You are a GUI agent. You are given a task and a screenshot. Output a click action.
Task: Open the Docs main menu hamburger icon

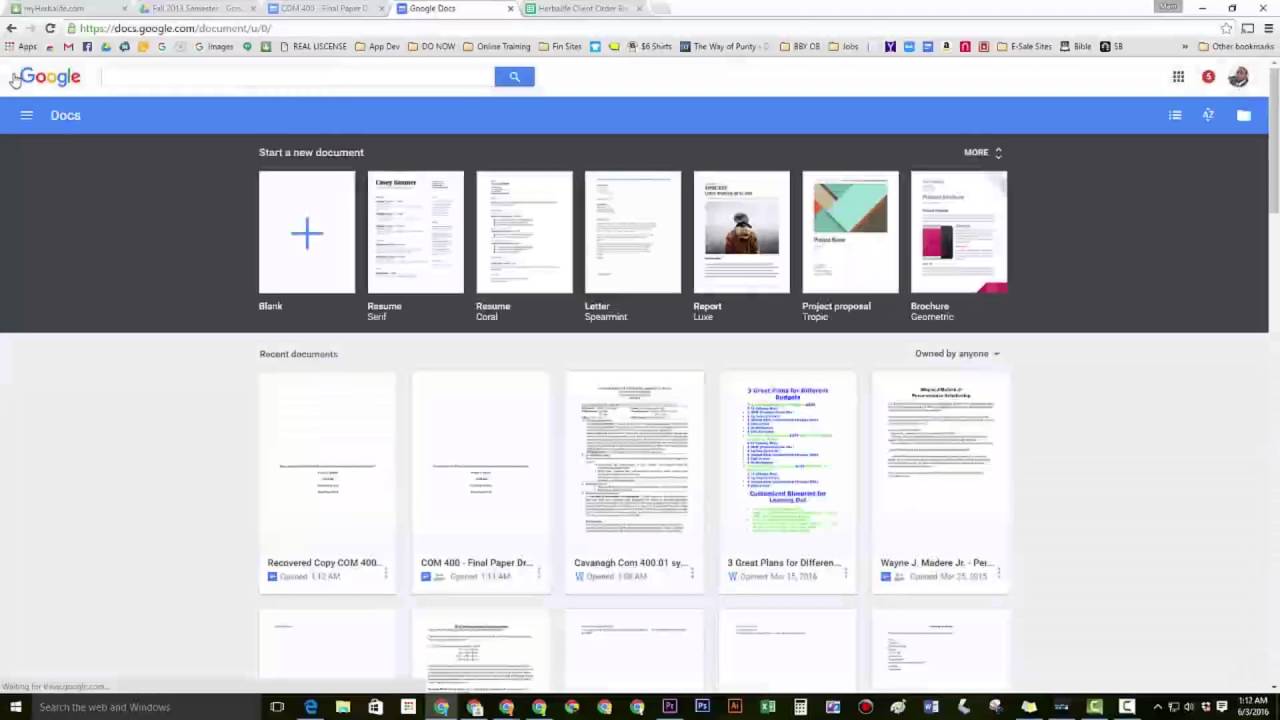(26, 115)
